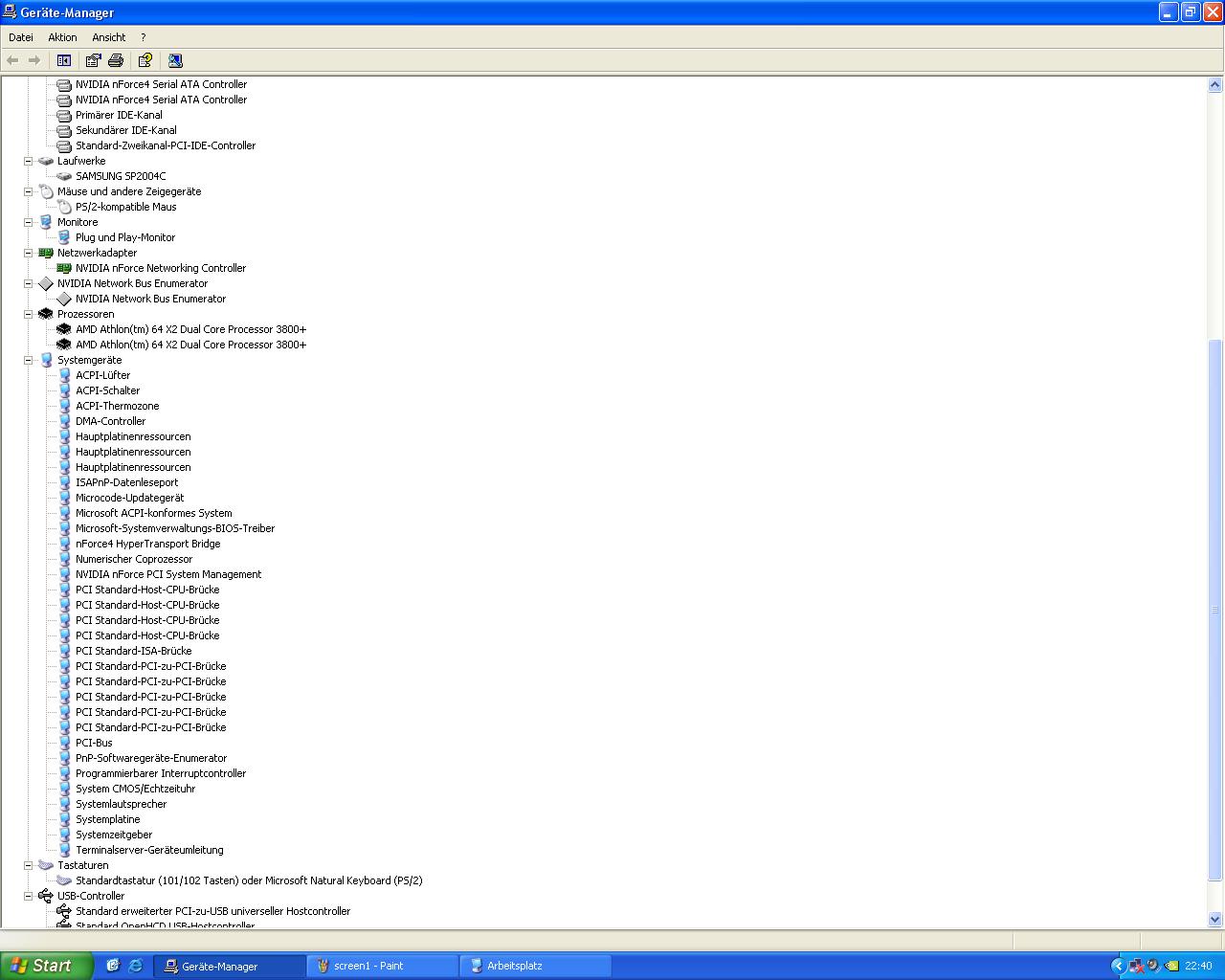
Task: Collapse the Laufwerke category
Action: (x=28, y=161)
